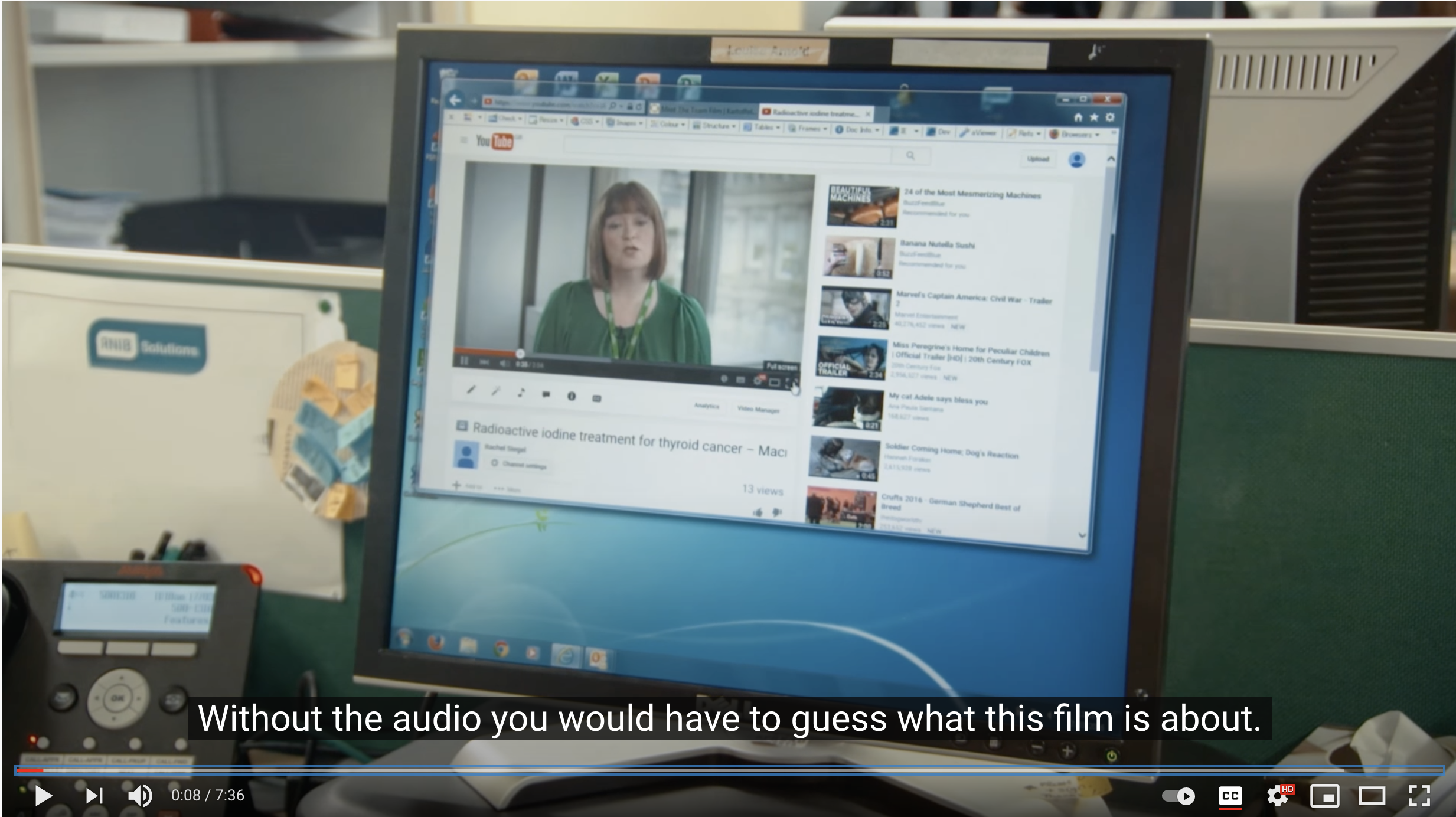Click the pencil edit icon under the filmed video
The height and width of the screenshot is (817, 1456).
[471, 389]
